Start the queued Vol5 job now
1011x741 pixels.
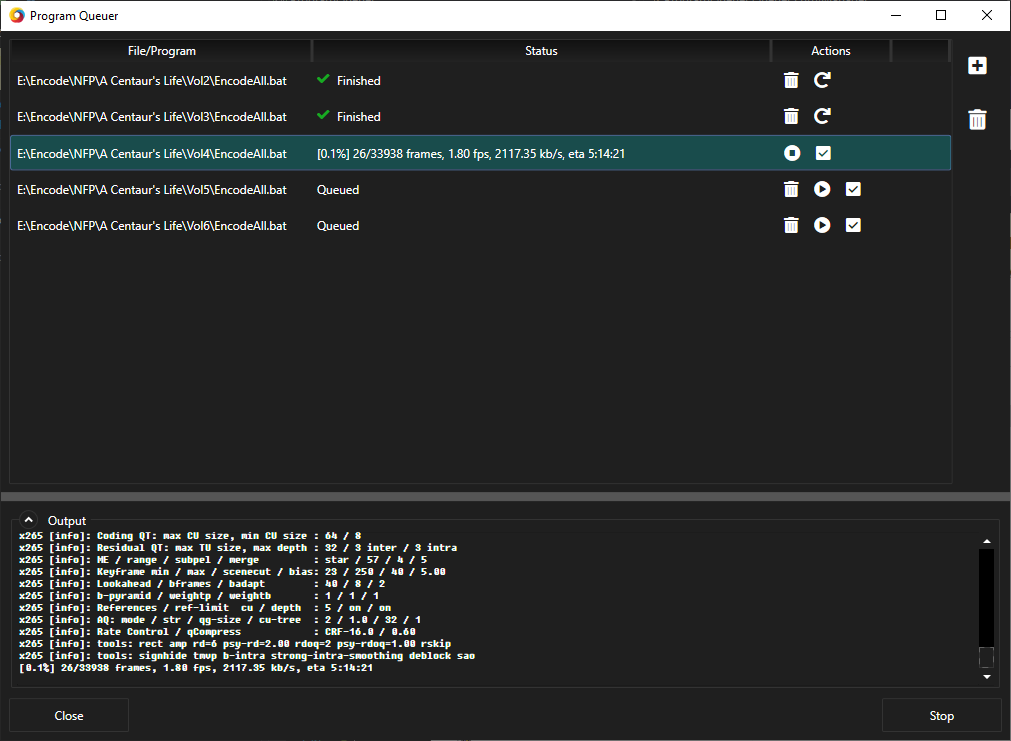(x=821, y=189)
